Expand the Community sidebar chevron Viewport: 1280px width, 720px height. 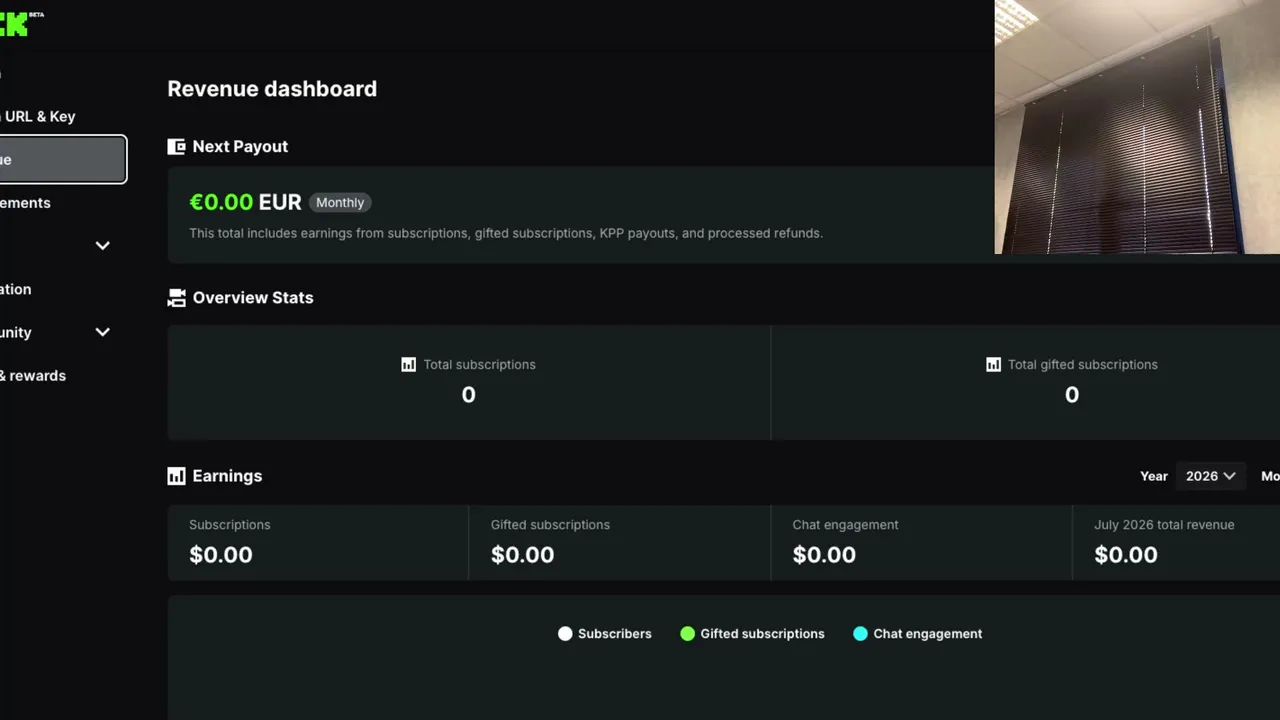[102, 332]
